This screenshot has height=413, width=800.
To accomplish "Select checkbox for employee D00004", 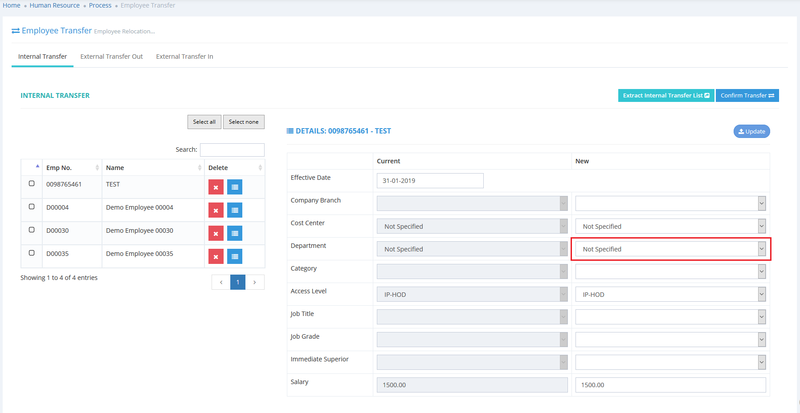I will 31,208.
